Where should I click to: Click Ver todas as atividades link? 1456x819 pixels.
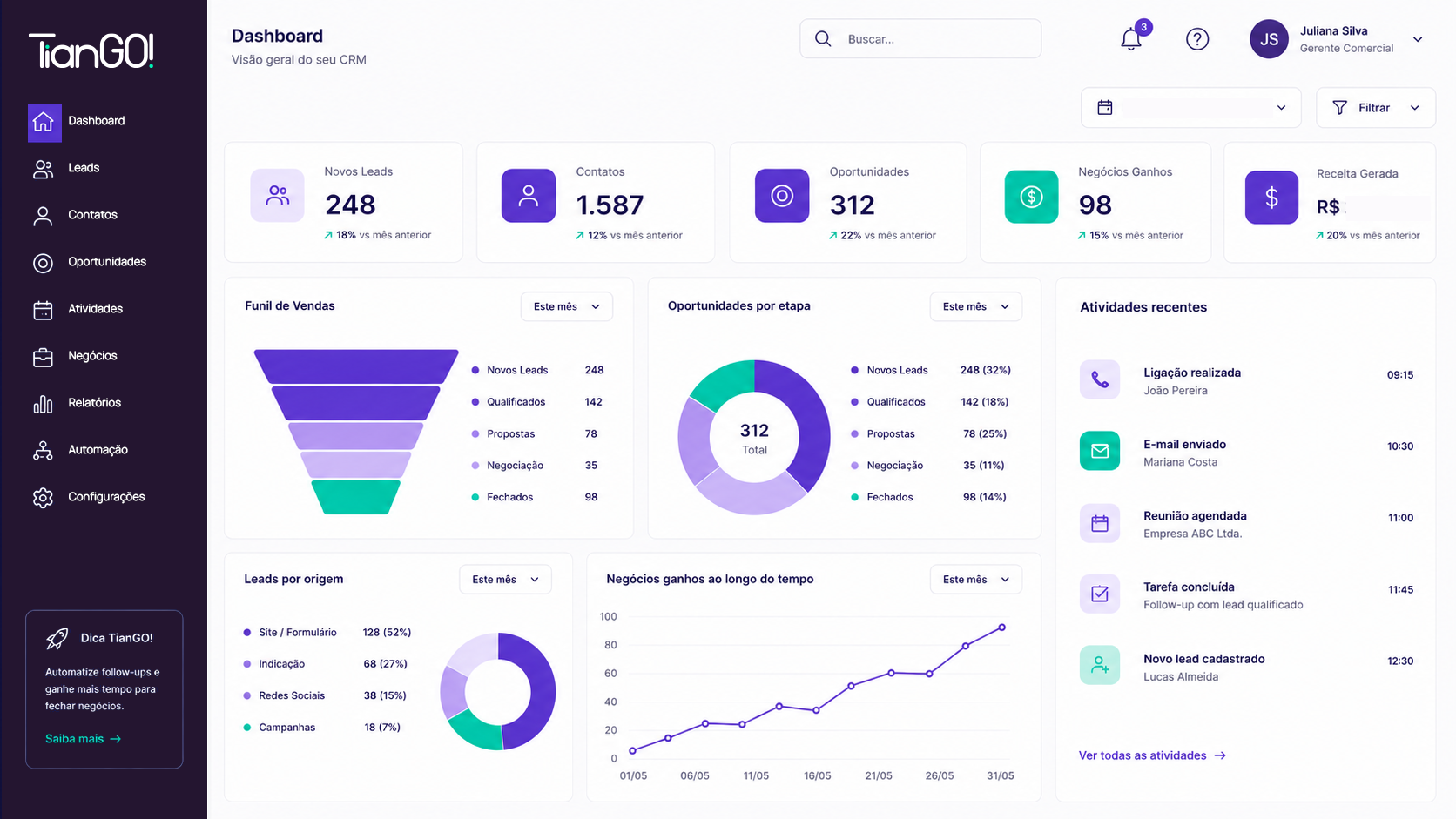(1152, 755)
